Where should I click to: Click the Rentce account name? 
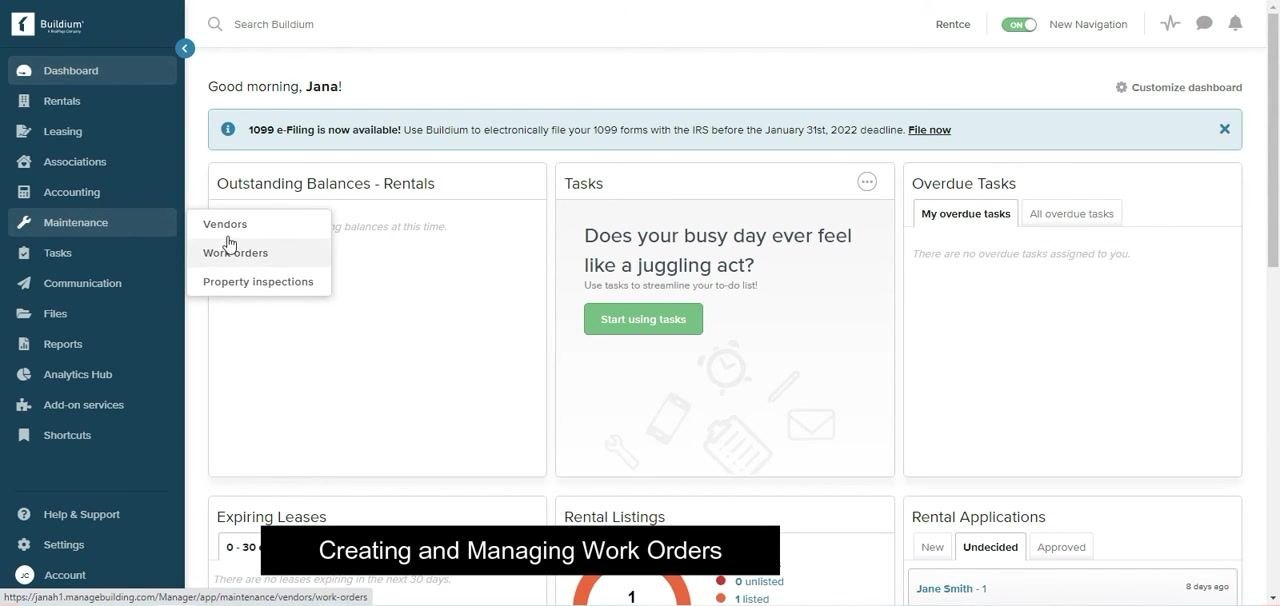click(x=953, y=24)
